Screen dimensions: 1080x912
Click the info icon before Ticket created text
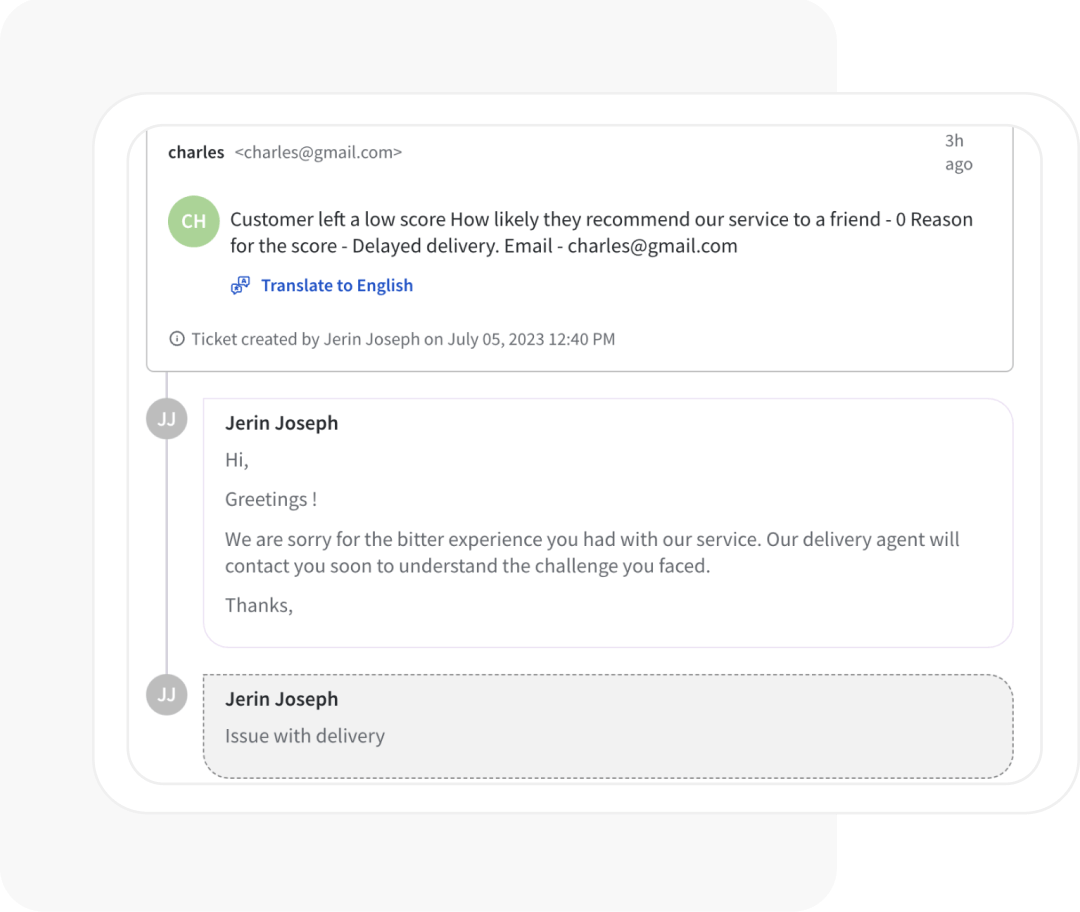[177, 339]
